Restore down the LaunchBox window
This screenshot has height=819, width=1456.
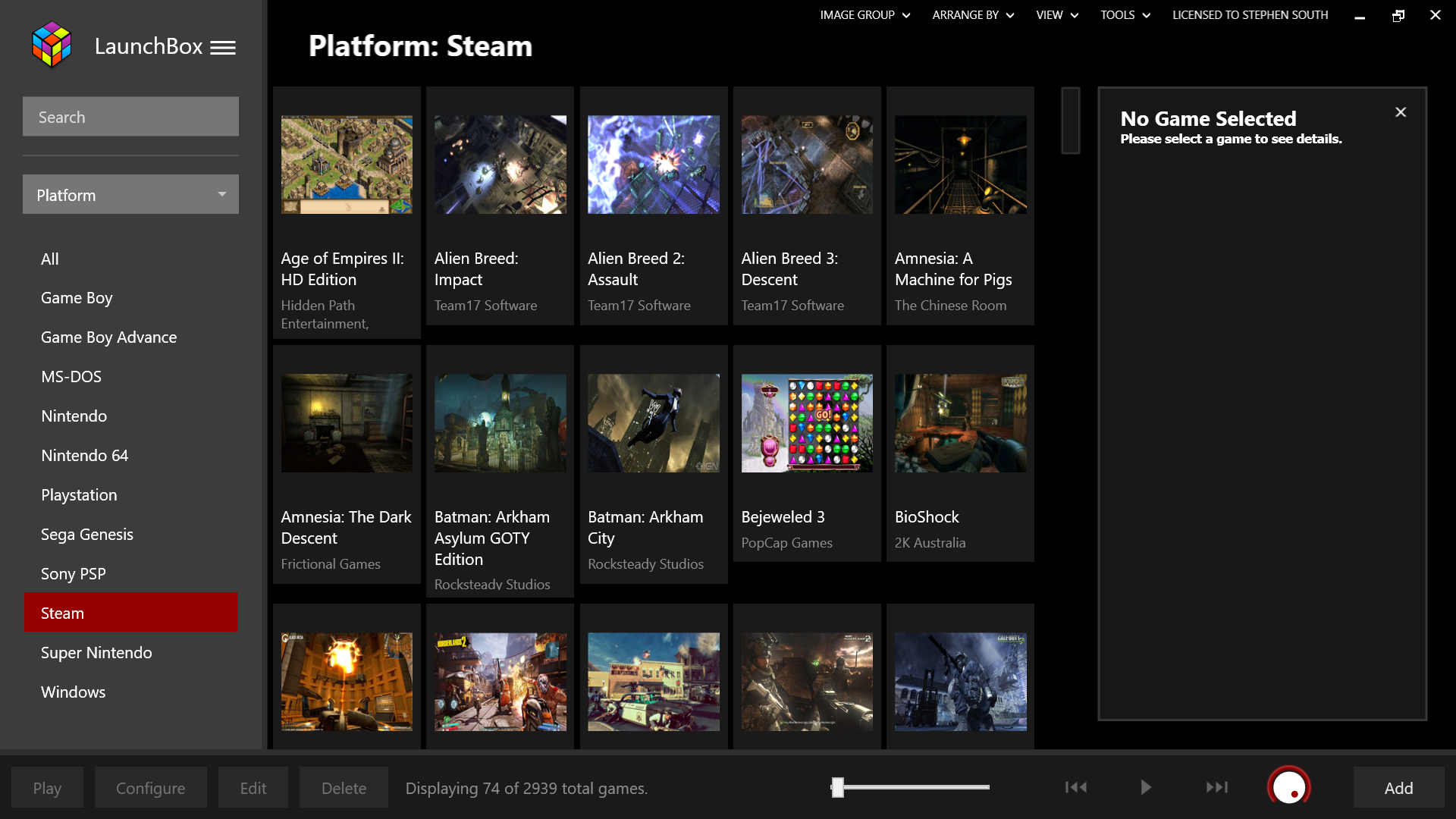pyautogui.click(x=1398, y=15)
